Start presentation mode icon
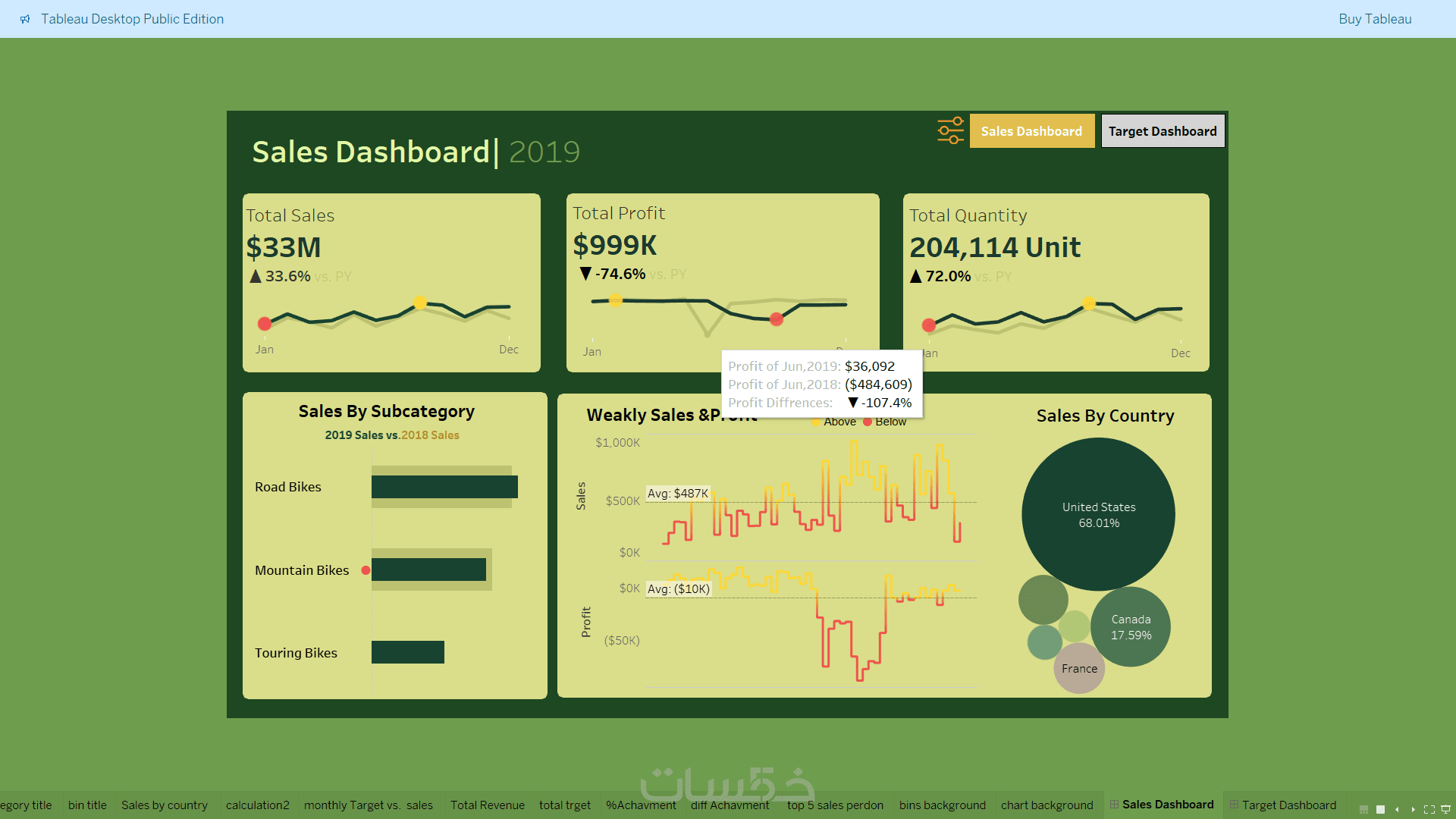This screenshot has height=819, width=1456. point(1445,809)
